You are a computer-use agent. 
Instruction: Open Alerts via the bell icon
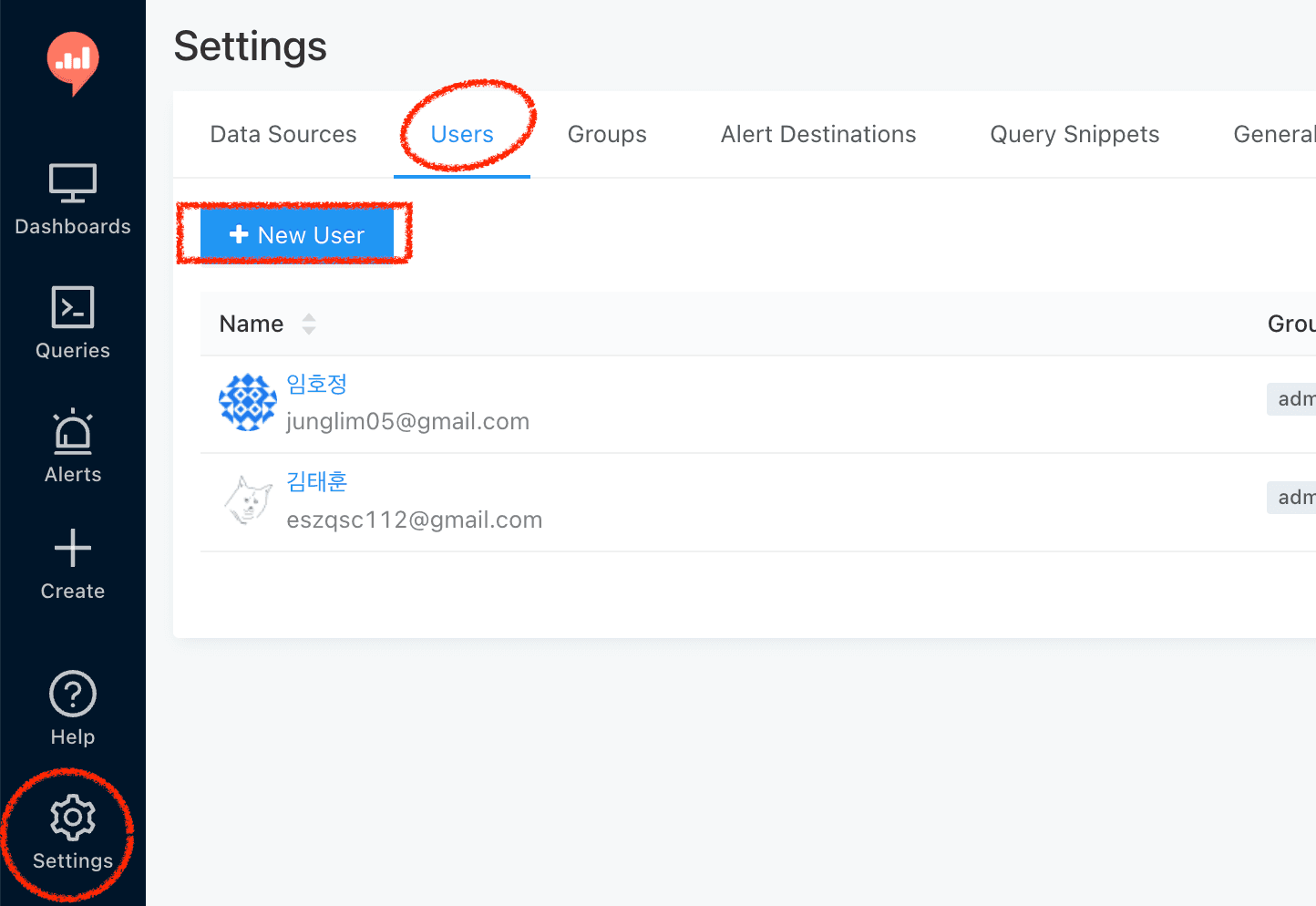[x=72, y=430]
